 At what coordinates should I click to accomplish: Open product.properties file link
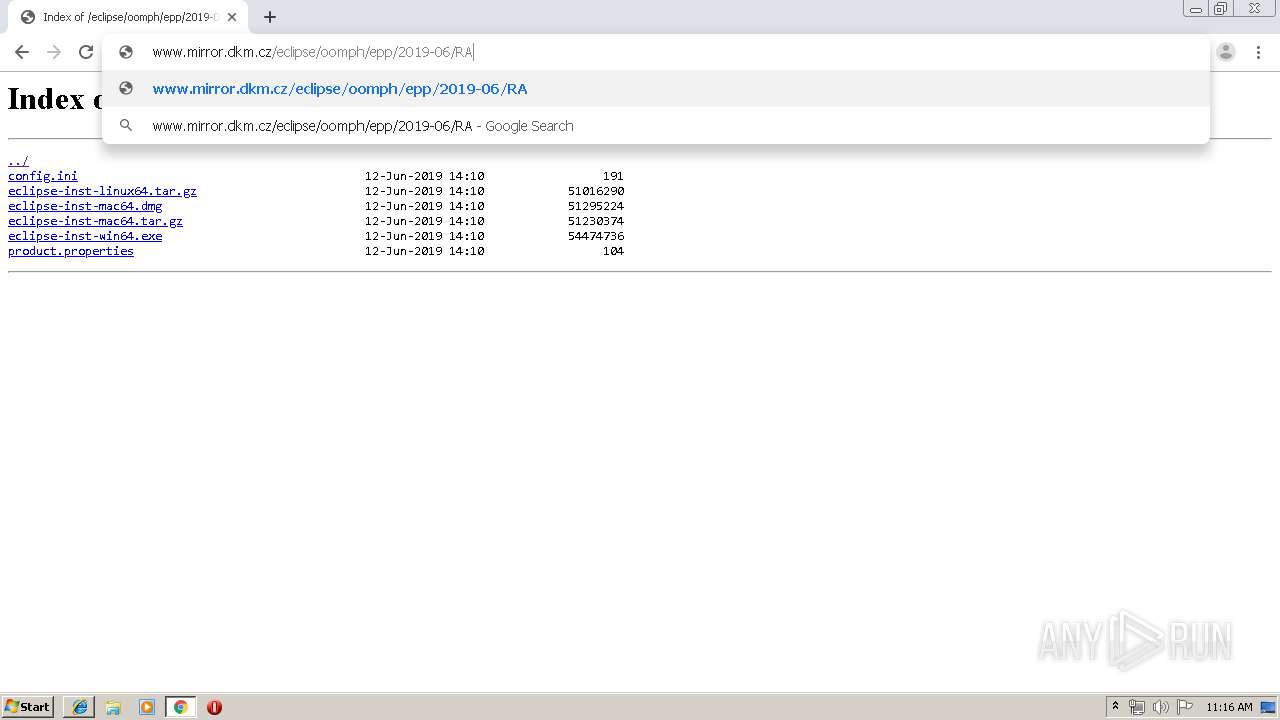pyautogui.click(x=71, y=251)
